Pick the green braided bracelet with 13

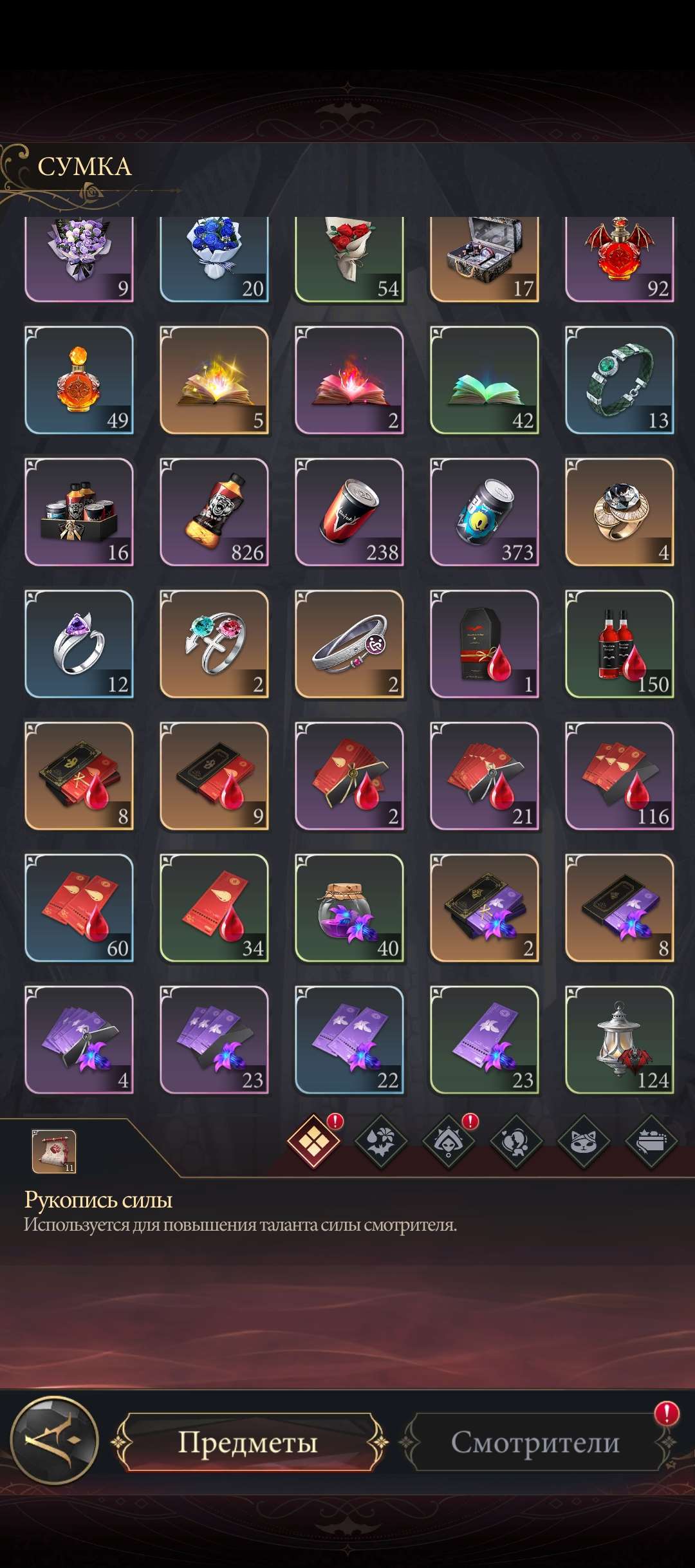point(620,380)
